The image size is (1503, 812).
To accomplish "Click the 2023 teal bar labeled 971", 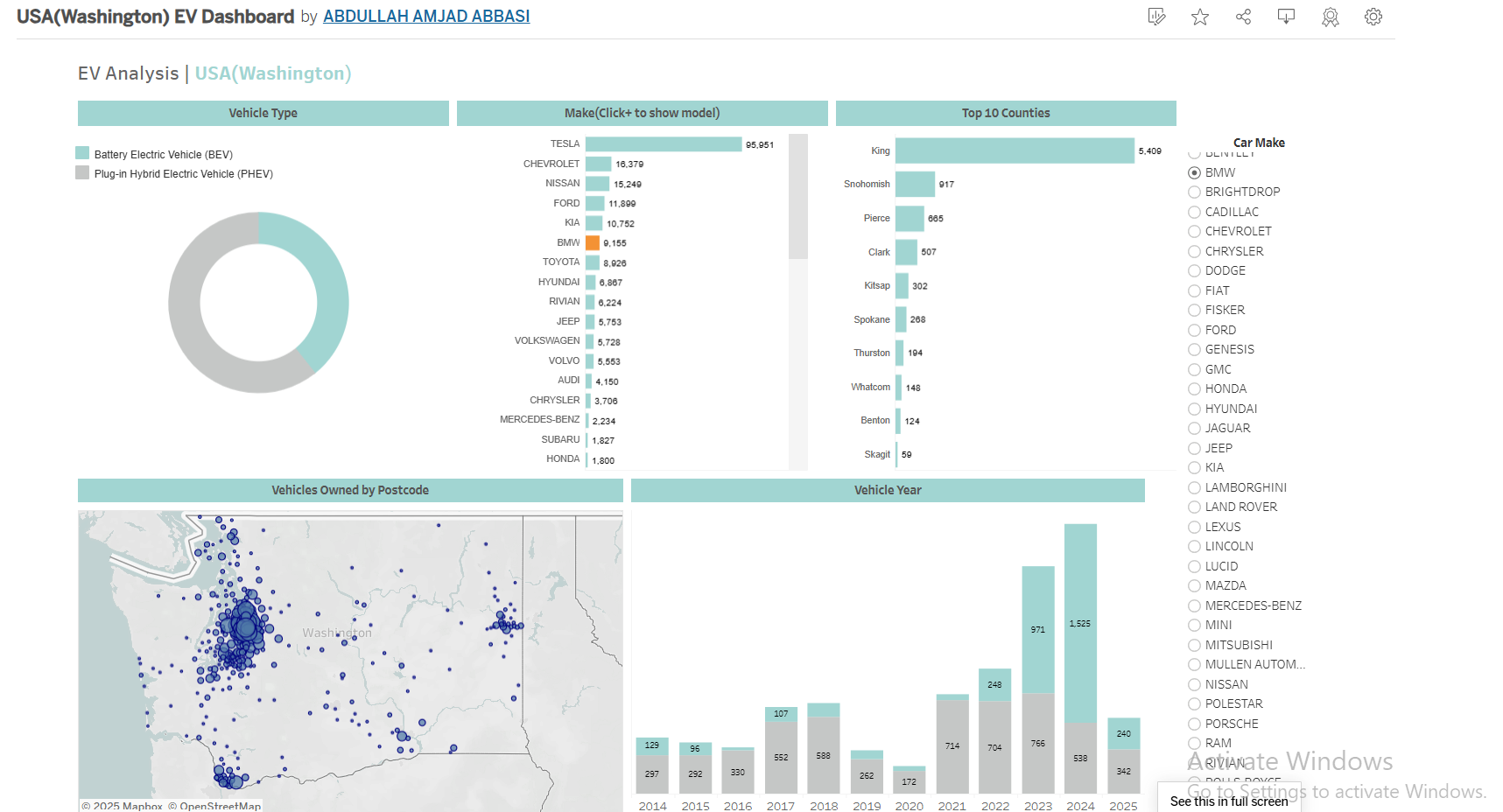I will coord(1037,630).
